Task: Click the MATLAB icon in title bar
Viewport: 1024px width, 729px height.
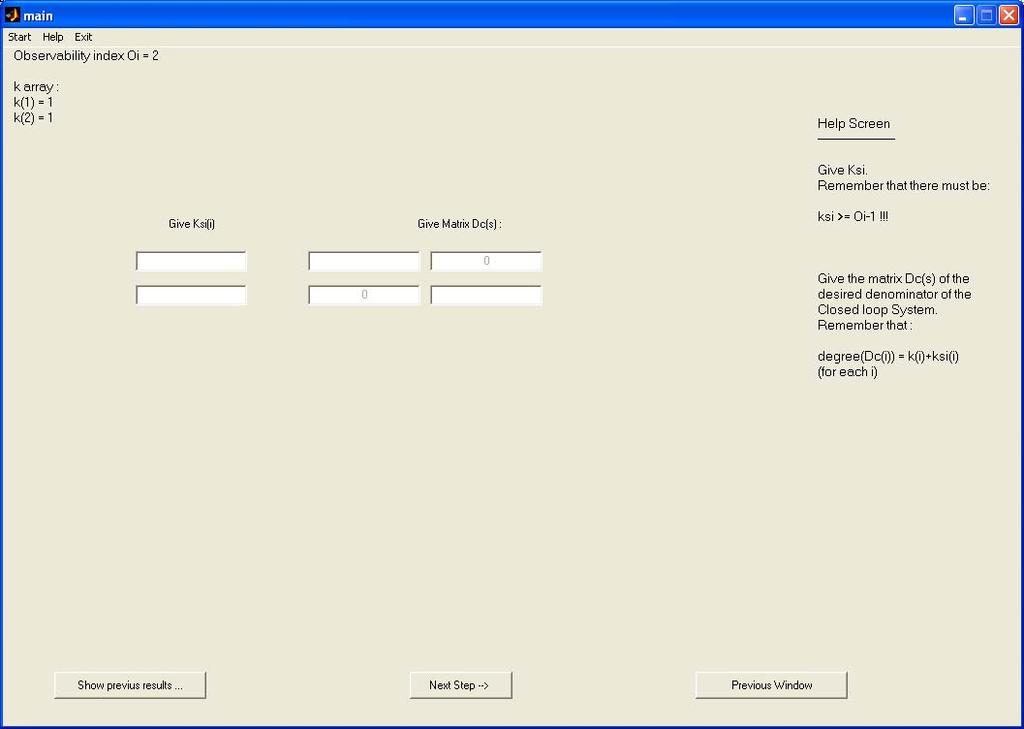Action: 12,15
